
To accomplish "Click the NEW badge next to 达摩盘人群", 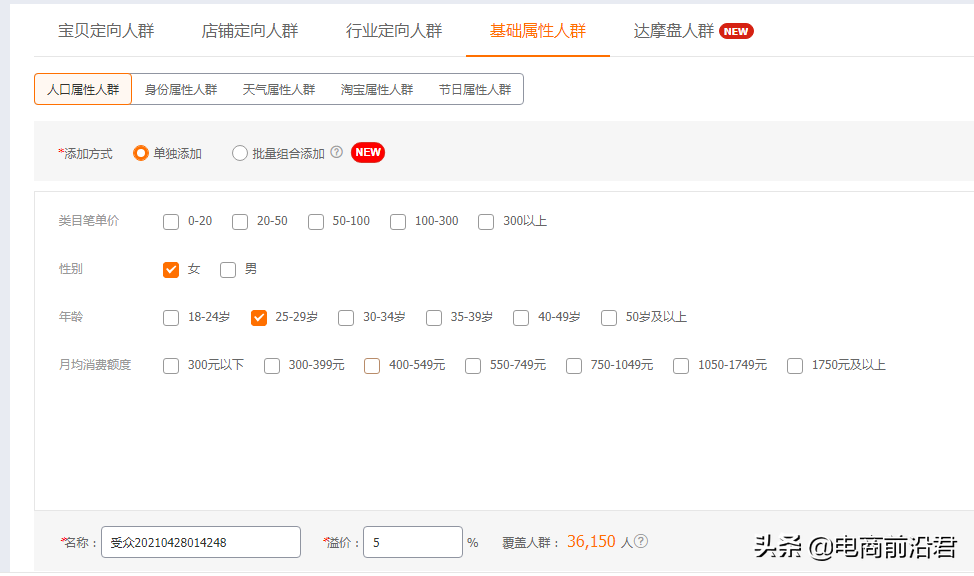I will click(736, 31).
